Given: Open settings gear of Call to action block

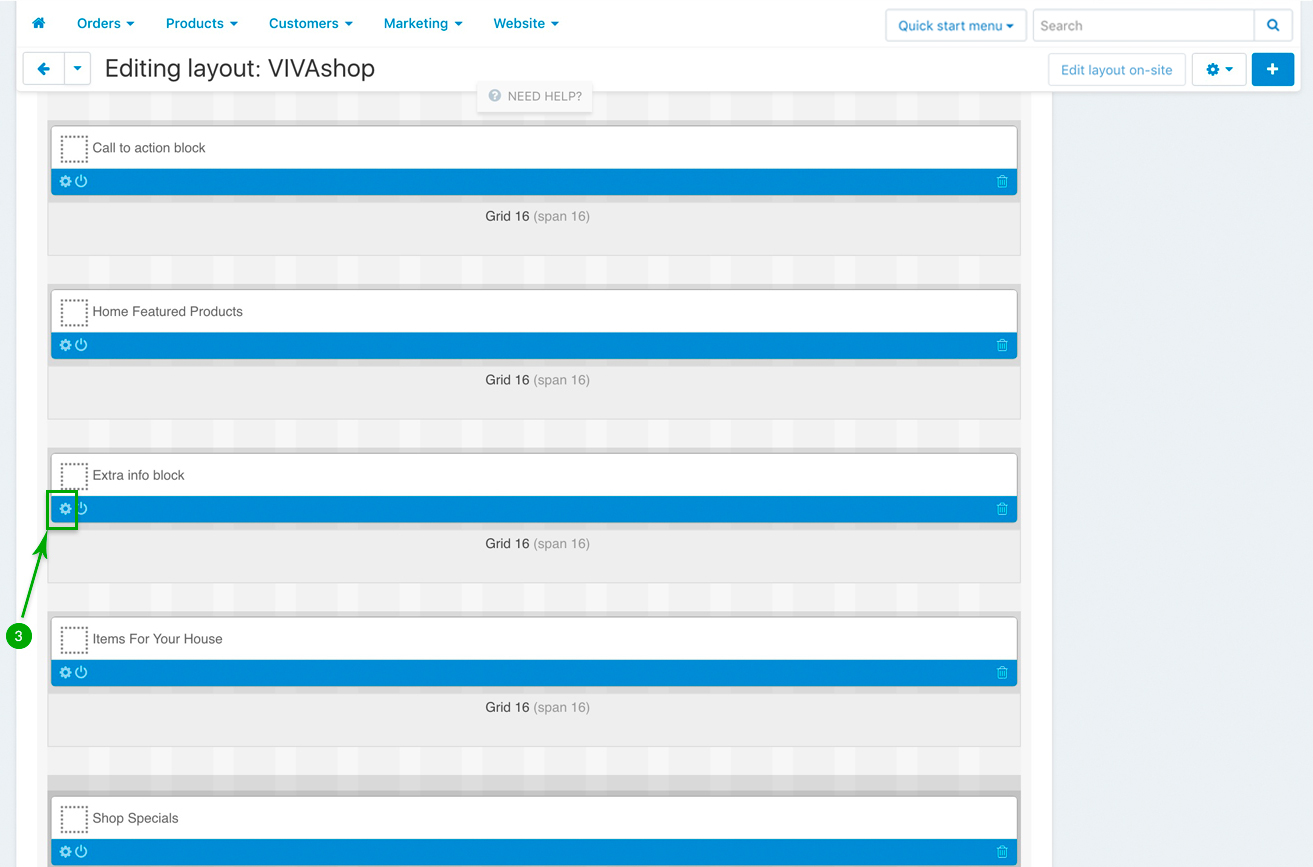Looking at the screenshot, I should (x=65, y=182).
